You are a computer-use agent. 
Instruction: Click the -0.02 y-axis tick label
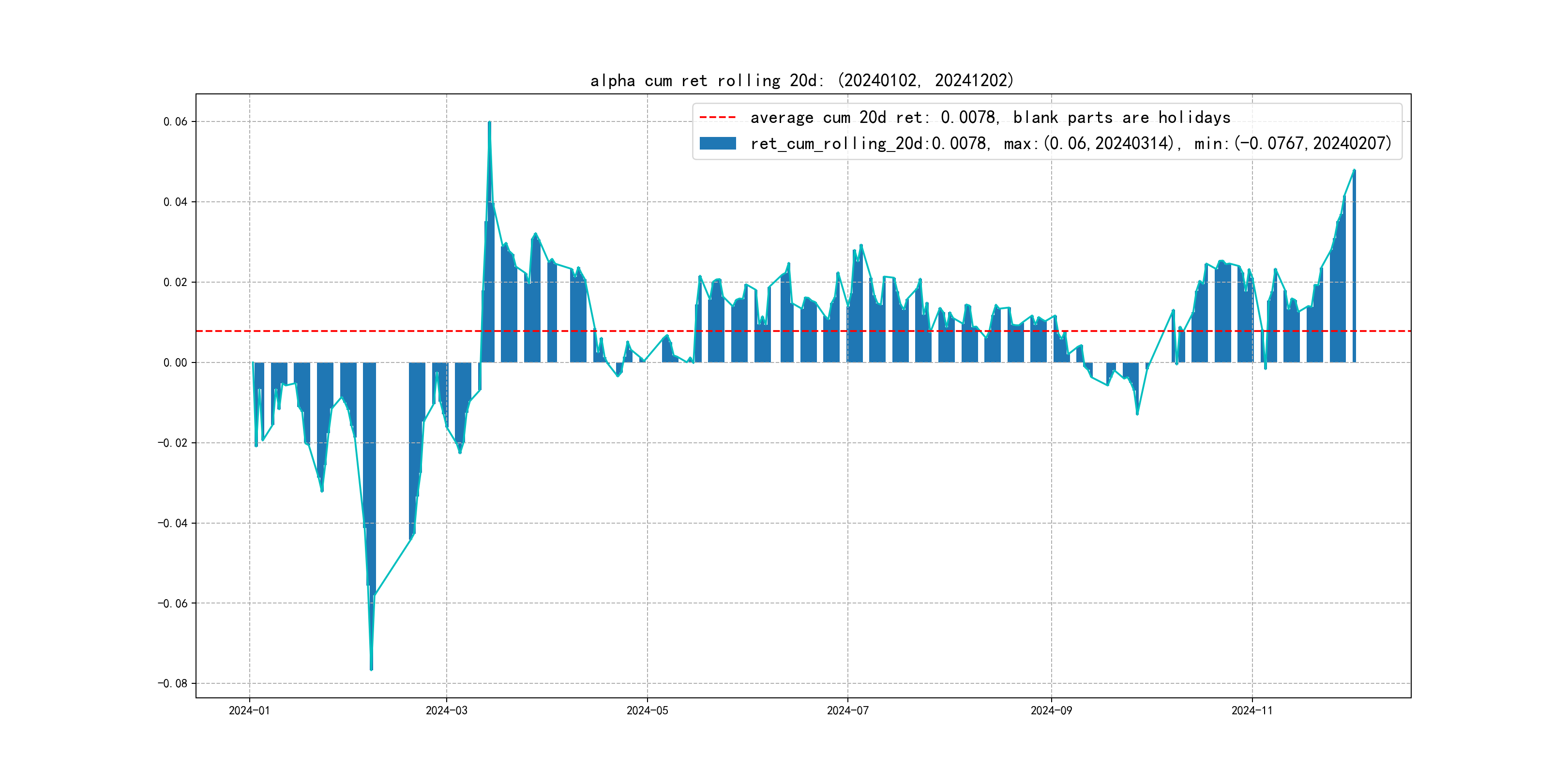tap(172, 442)
